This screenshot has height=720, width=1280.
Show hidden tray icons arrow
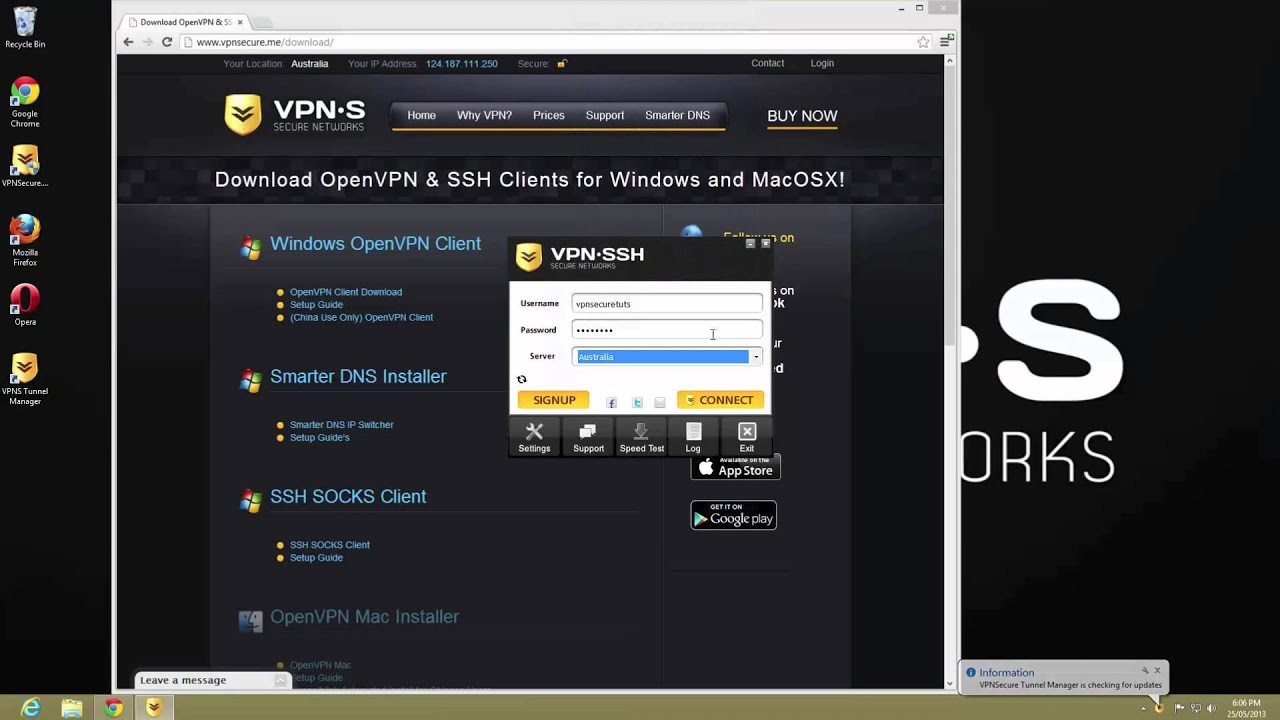point(1143,709)
